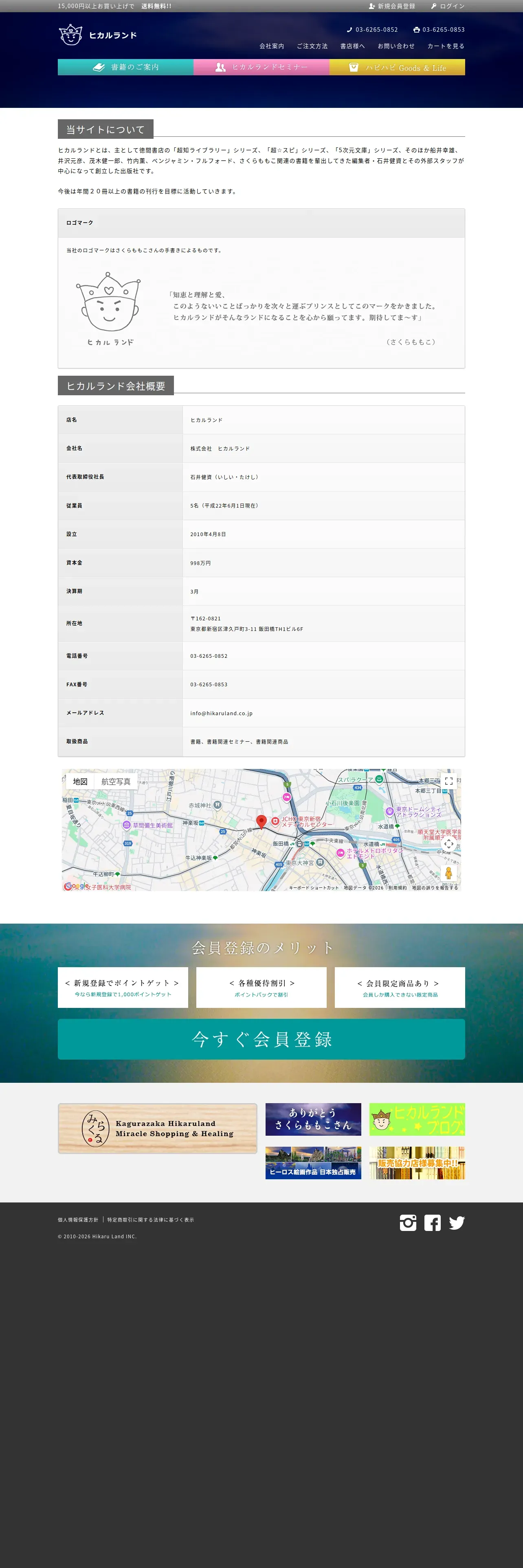Open ご注文方法 in the top menu
The width and height of the screenshot is (523, 1568).
click(312, 46)
